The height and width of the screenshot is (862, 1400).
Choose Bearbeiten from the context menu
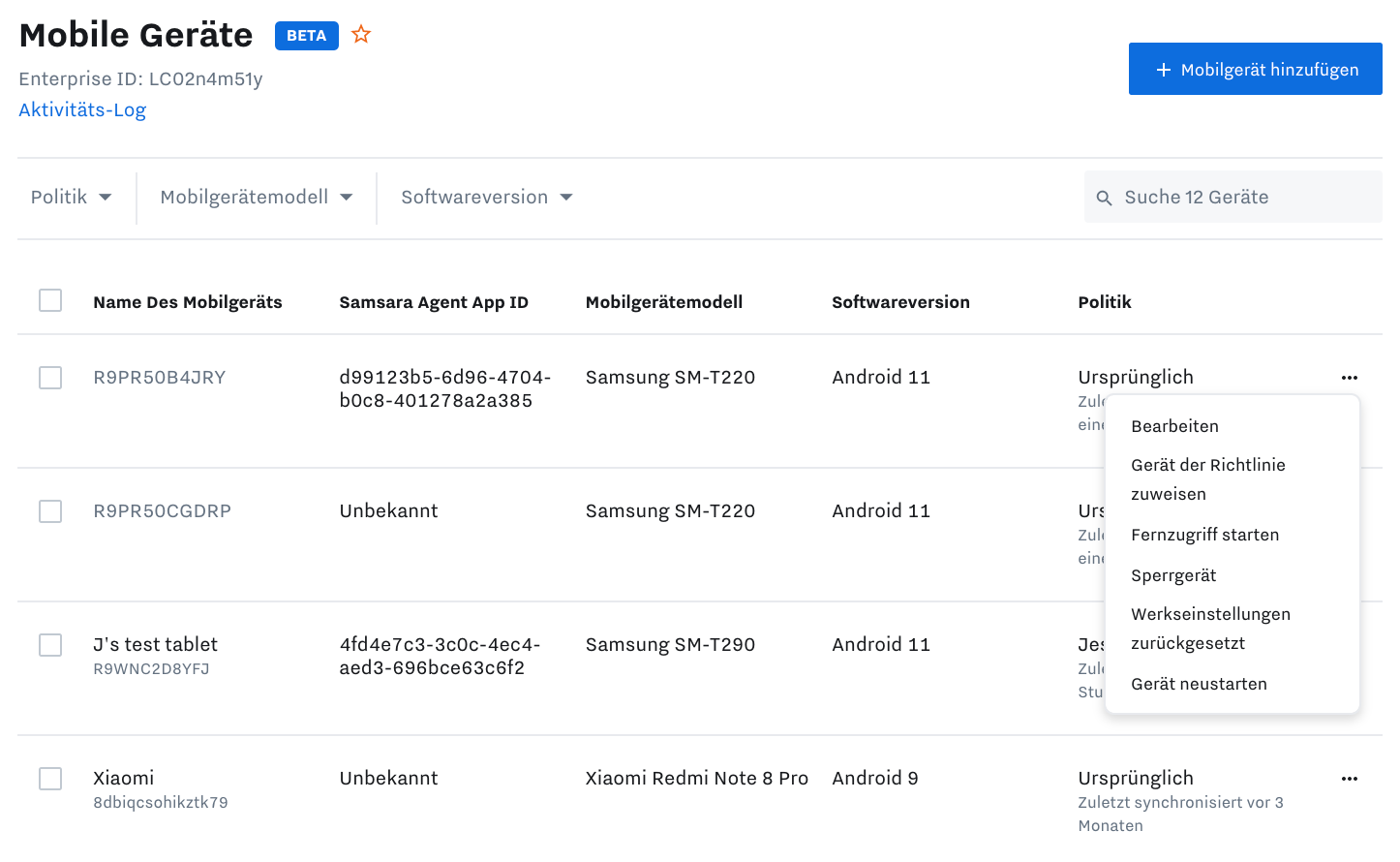tap(1174, 426)
